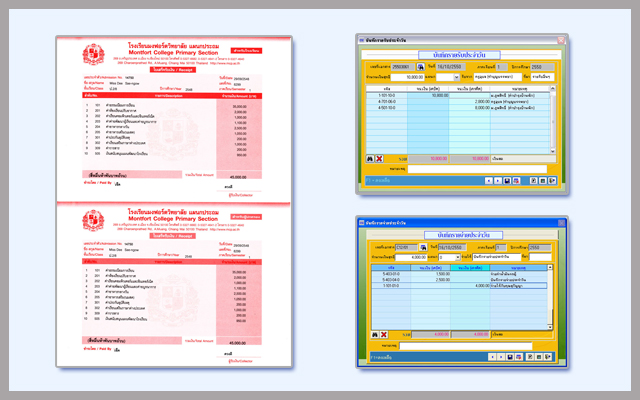Click the credit cell 2,000.00 in the รายรับ grid

coord(469,102)
